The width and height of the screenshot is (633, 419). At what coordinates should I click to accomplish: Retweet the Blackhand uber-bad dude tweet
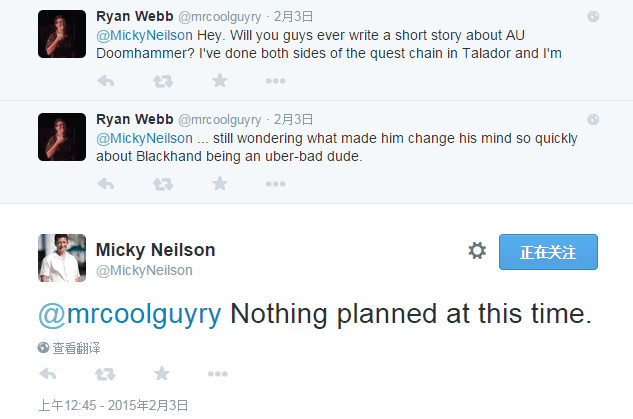click(x=162, y=184)
